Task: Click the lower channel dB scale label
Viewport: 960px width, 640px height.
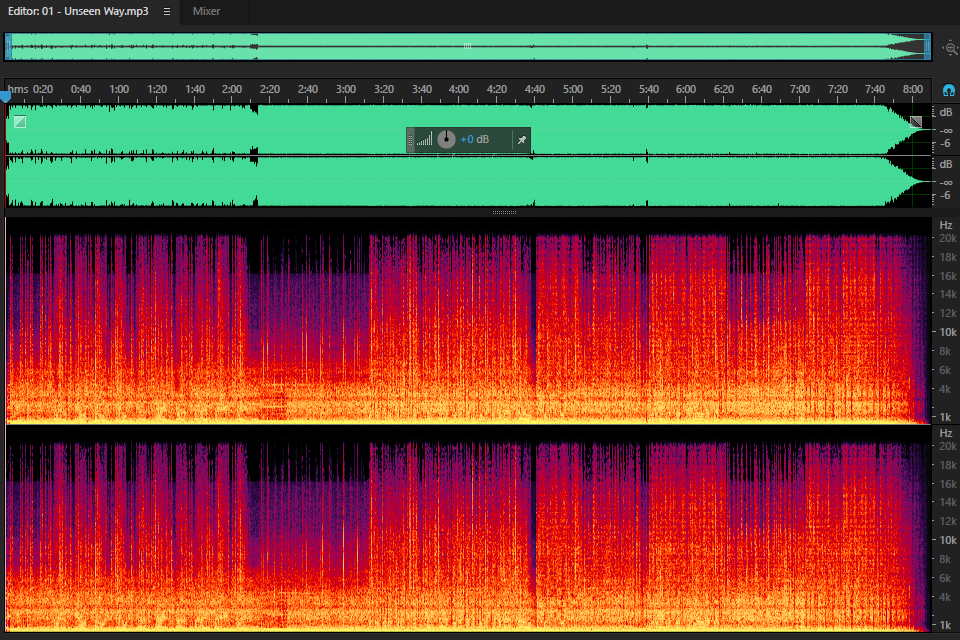Action: pos(946,164)
